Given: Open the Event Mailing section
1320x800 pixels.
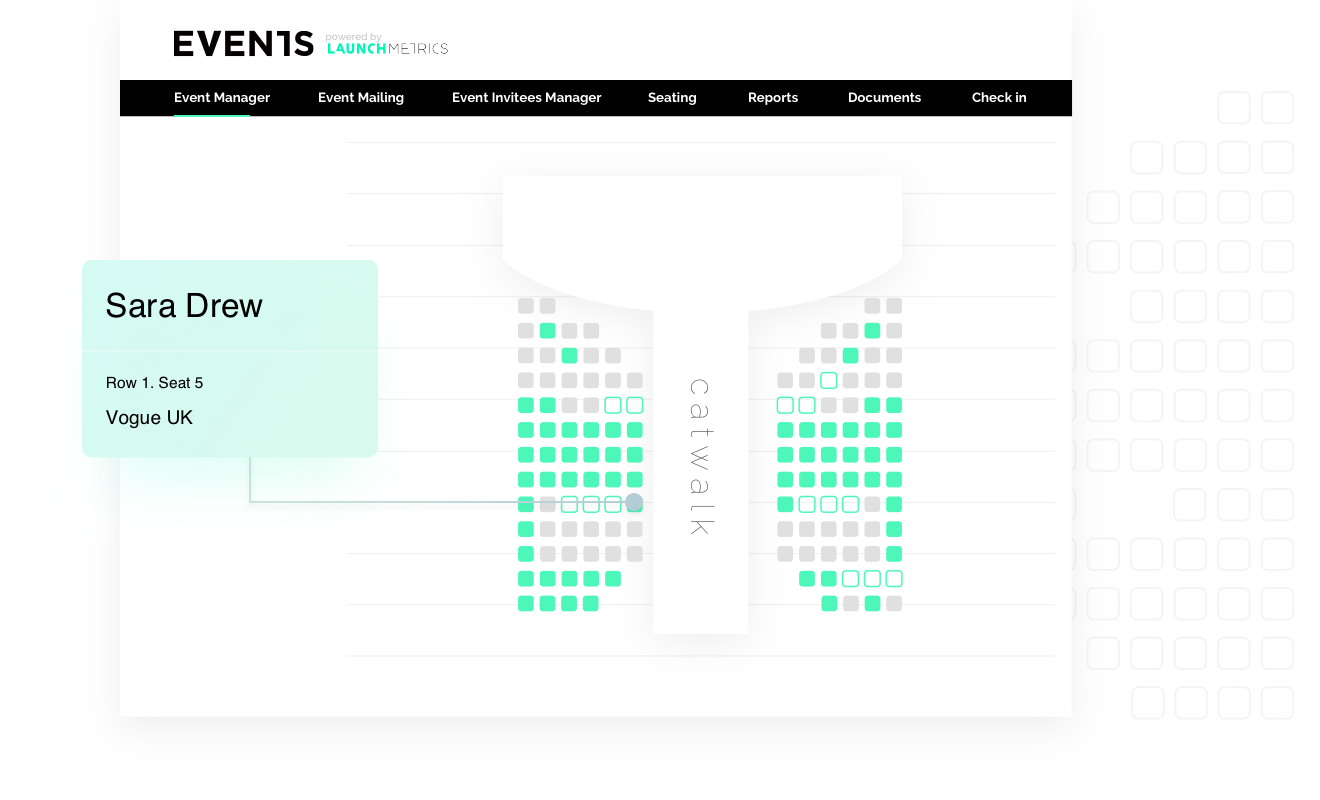Looking at the screenshot, I should pos(361,97).
